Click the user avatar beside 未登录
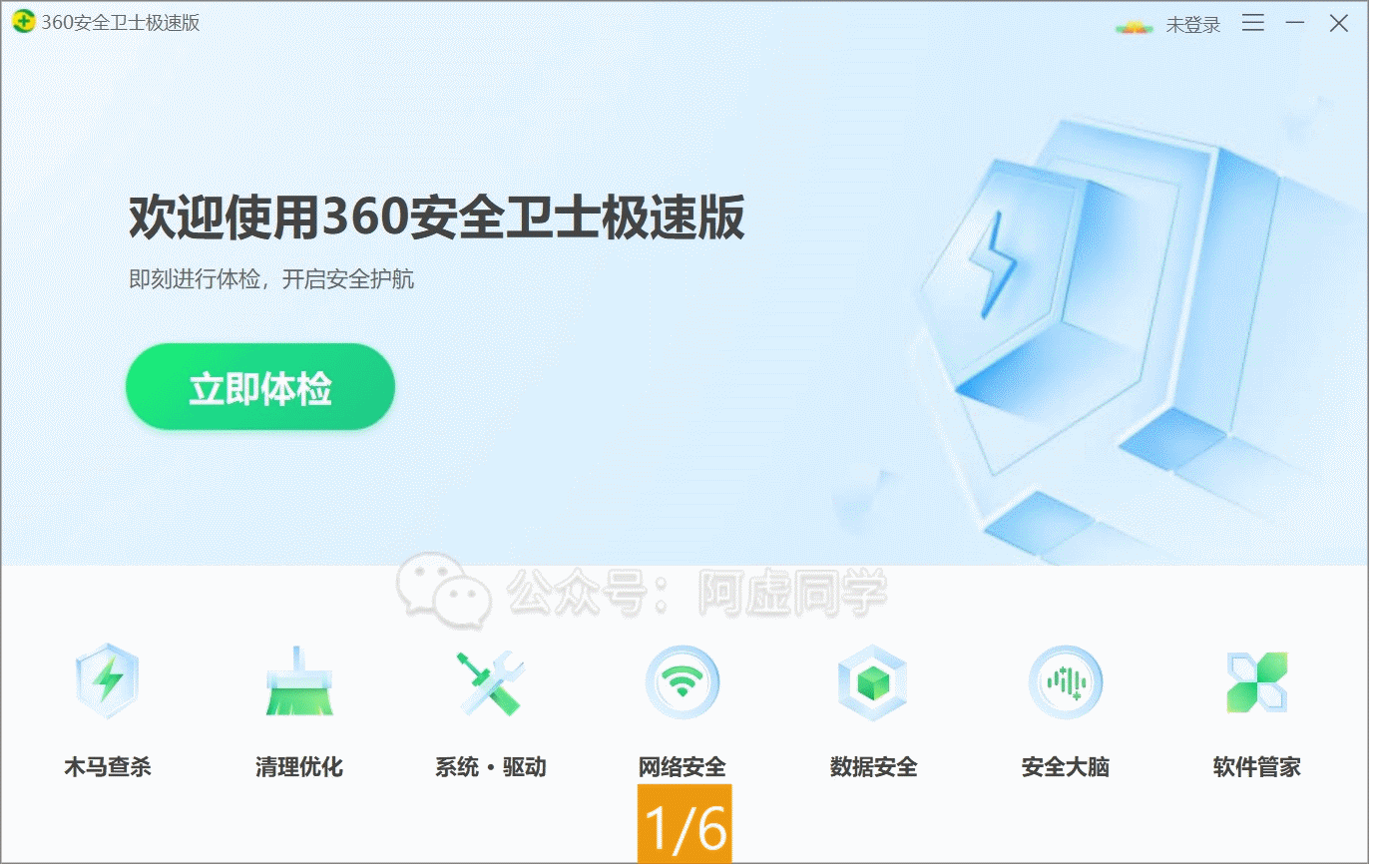Viewport: 1376px width, 868px height. point(1135,27)
